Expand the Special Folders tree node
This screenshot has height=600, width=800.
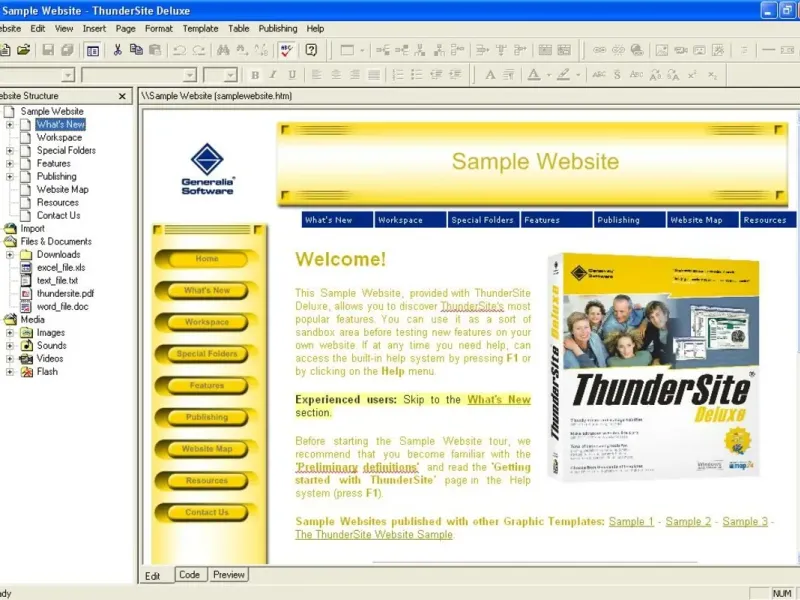pyautogui.click(x=10, y=151)
